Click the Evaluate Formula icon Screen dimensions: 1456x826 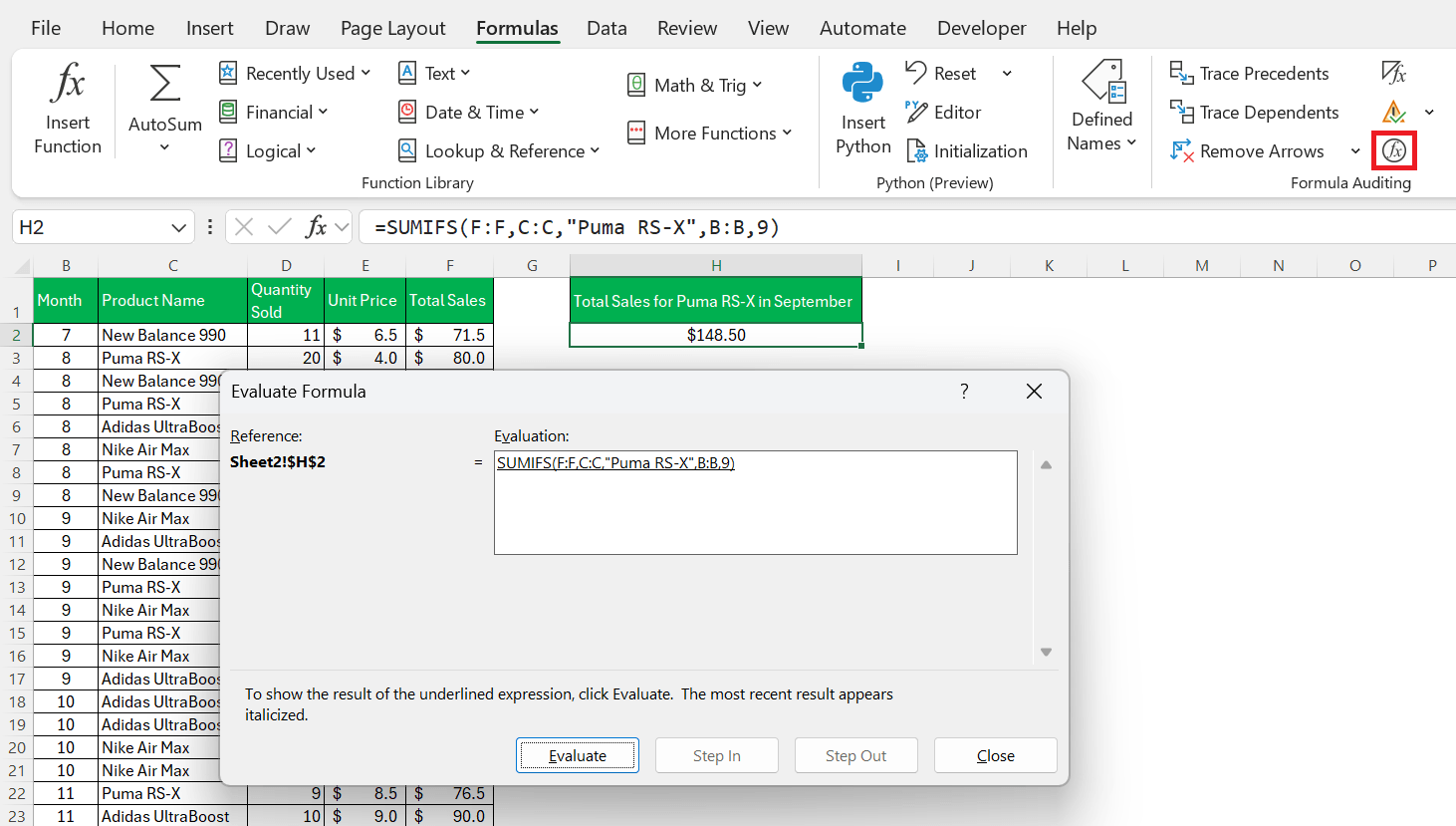click(x=1393, y=150)
